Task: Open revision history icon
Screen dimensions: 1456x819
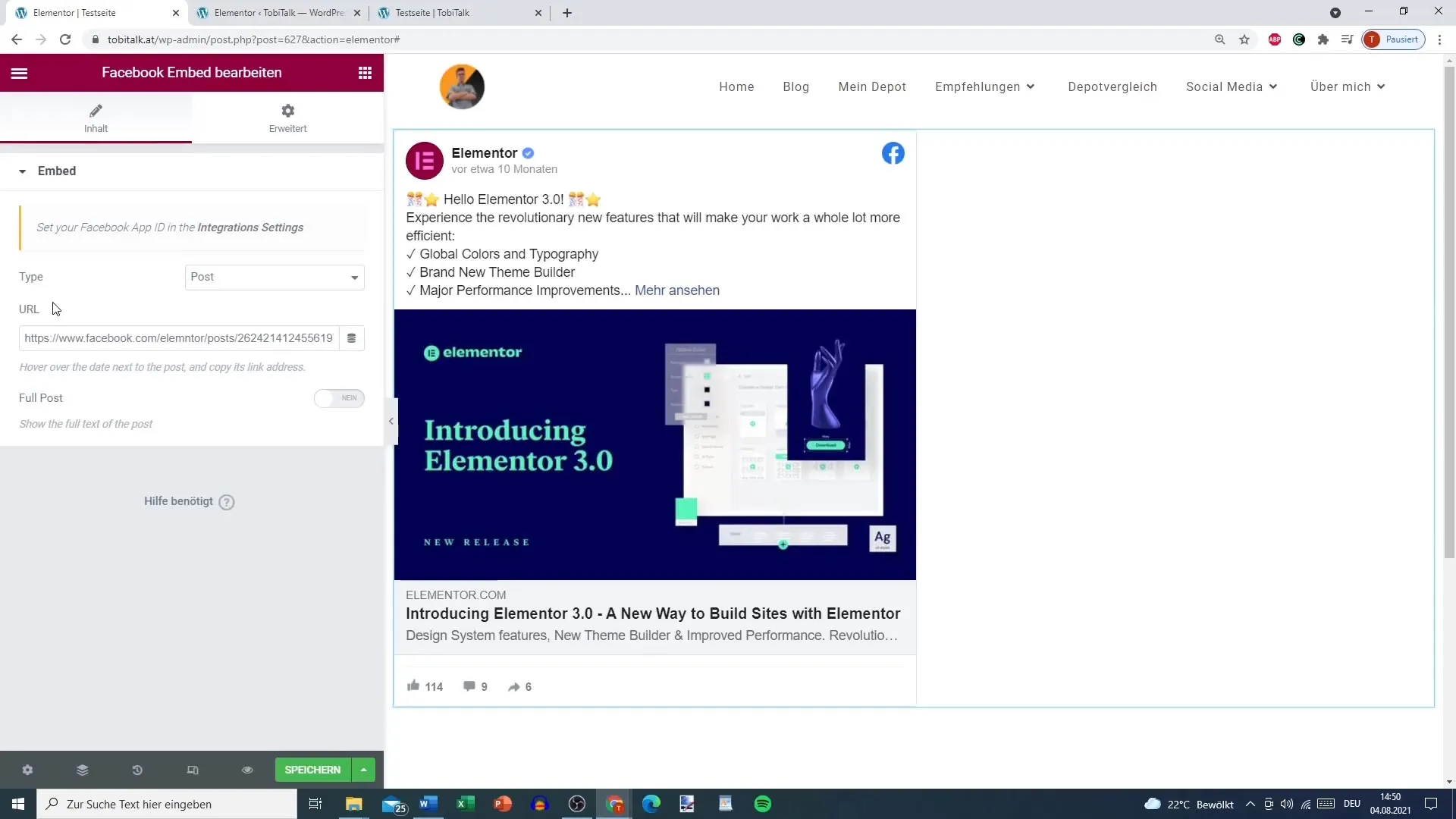Action: click(x=137, y=770)
